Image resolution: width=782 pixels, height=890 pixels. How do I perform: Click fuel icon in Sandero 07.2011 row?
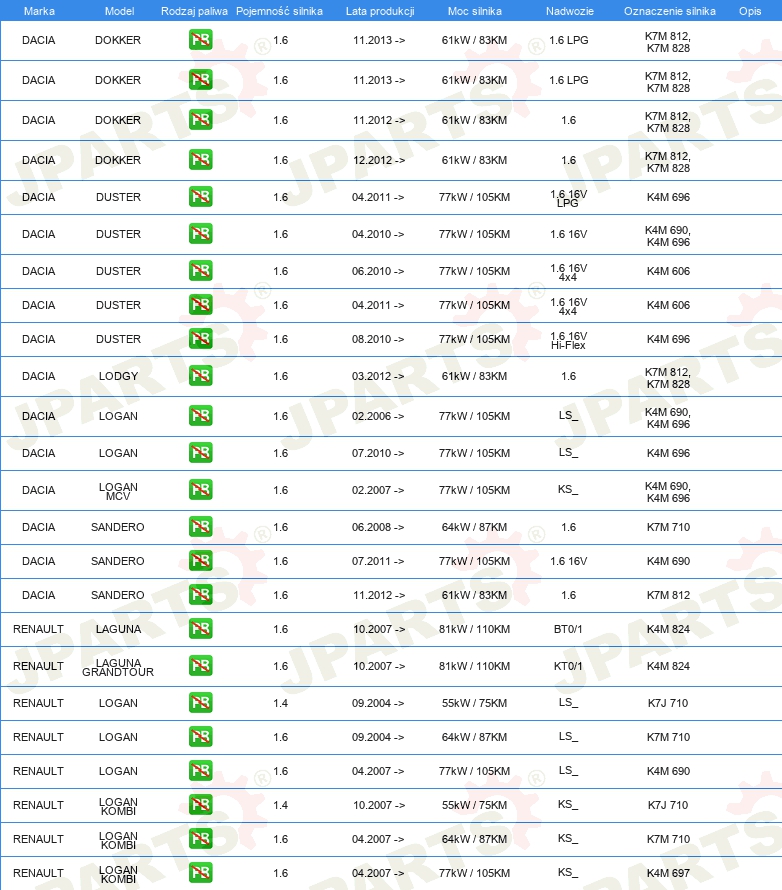(x=200, y=561)
